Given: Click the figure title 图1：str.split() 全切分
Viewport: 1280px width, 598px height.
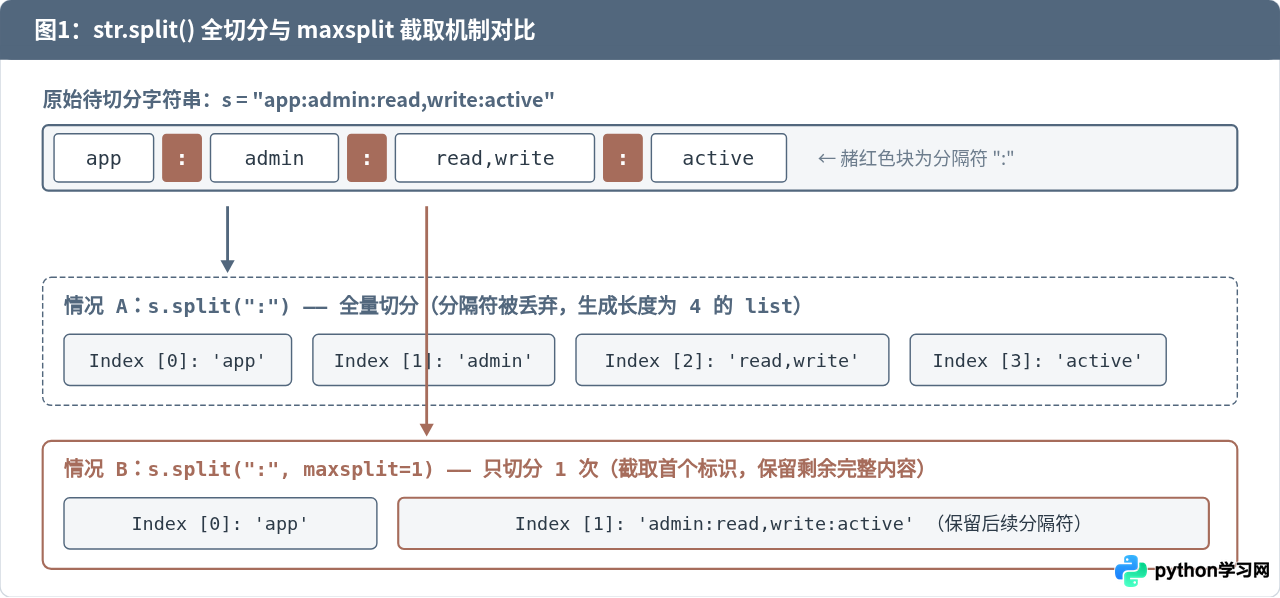Looking at the screenshot, I should tap(285, 30).
